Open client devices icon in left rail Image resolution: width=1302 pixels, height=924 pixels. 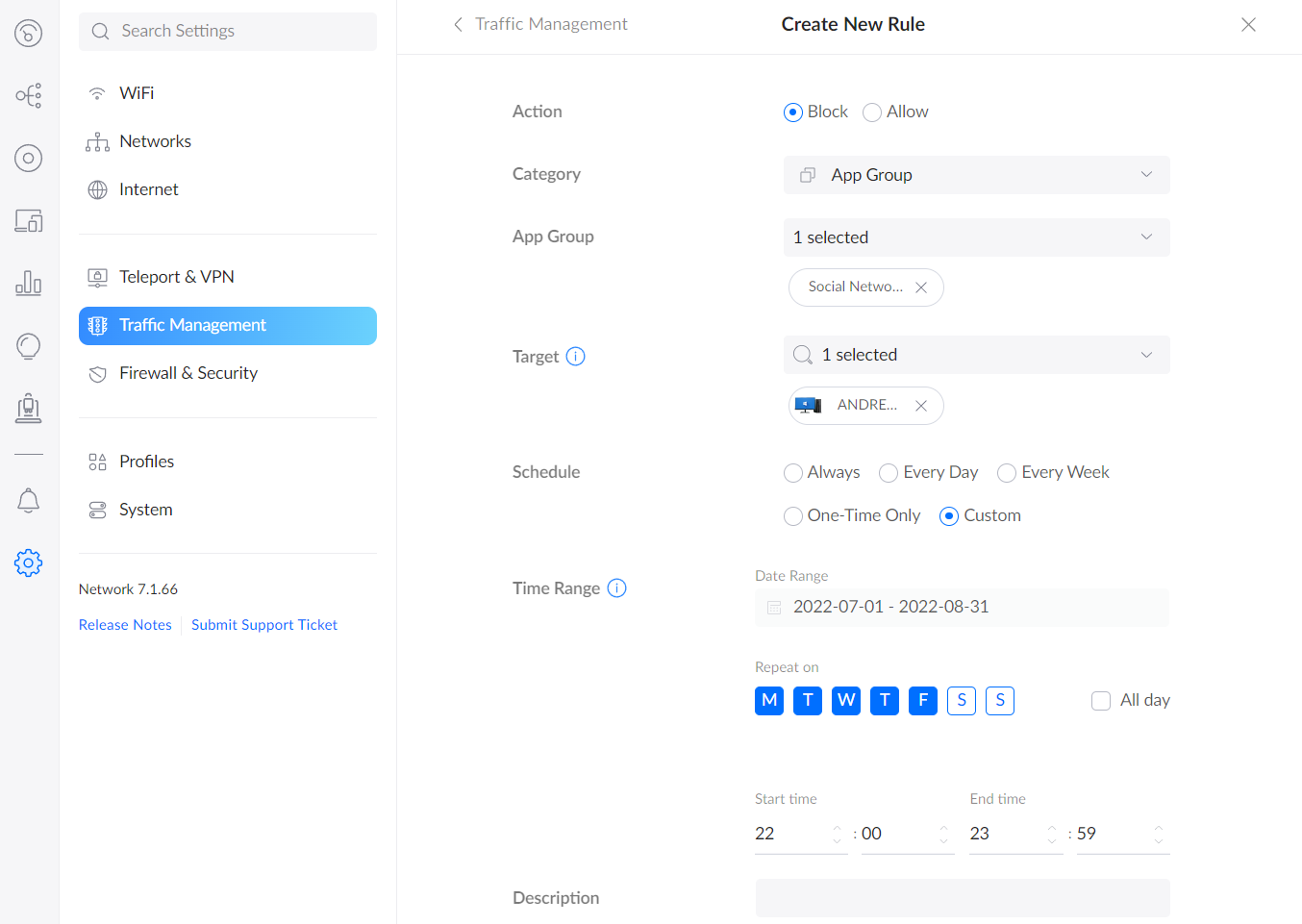(29, 221)
